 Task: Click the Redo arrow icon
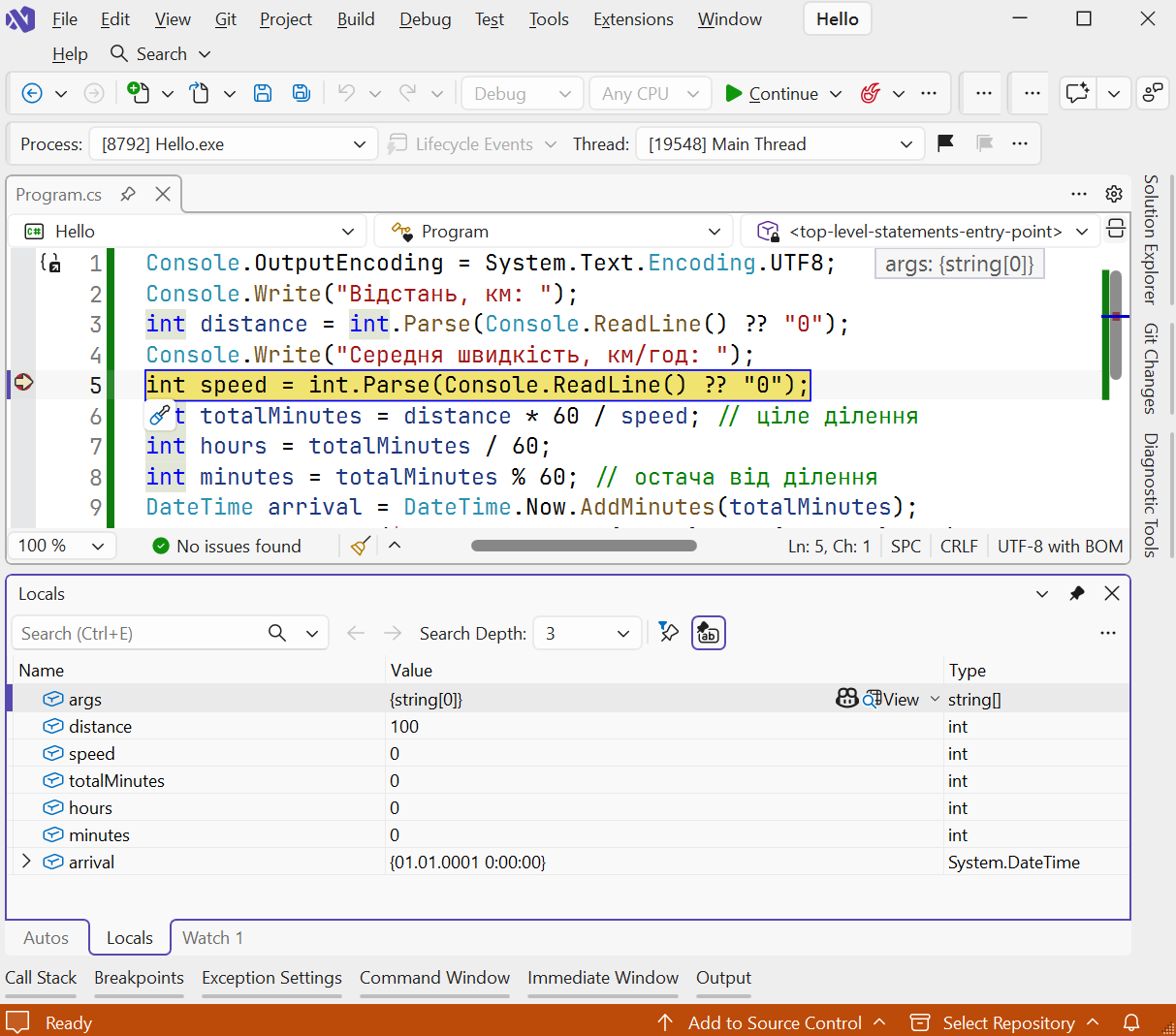click(407, 93)
